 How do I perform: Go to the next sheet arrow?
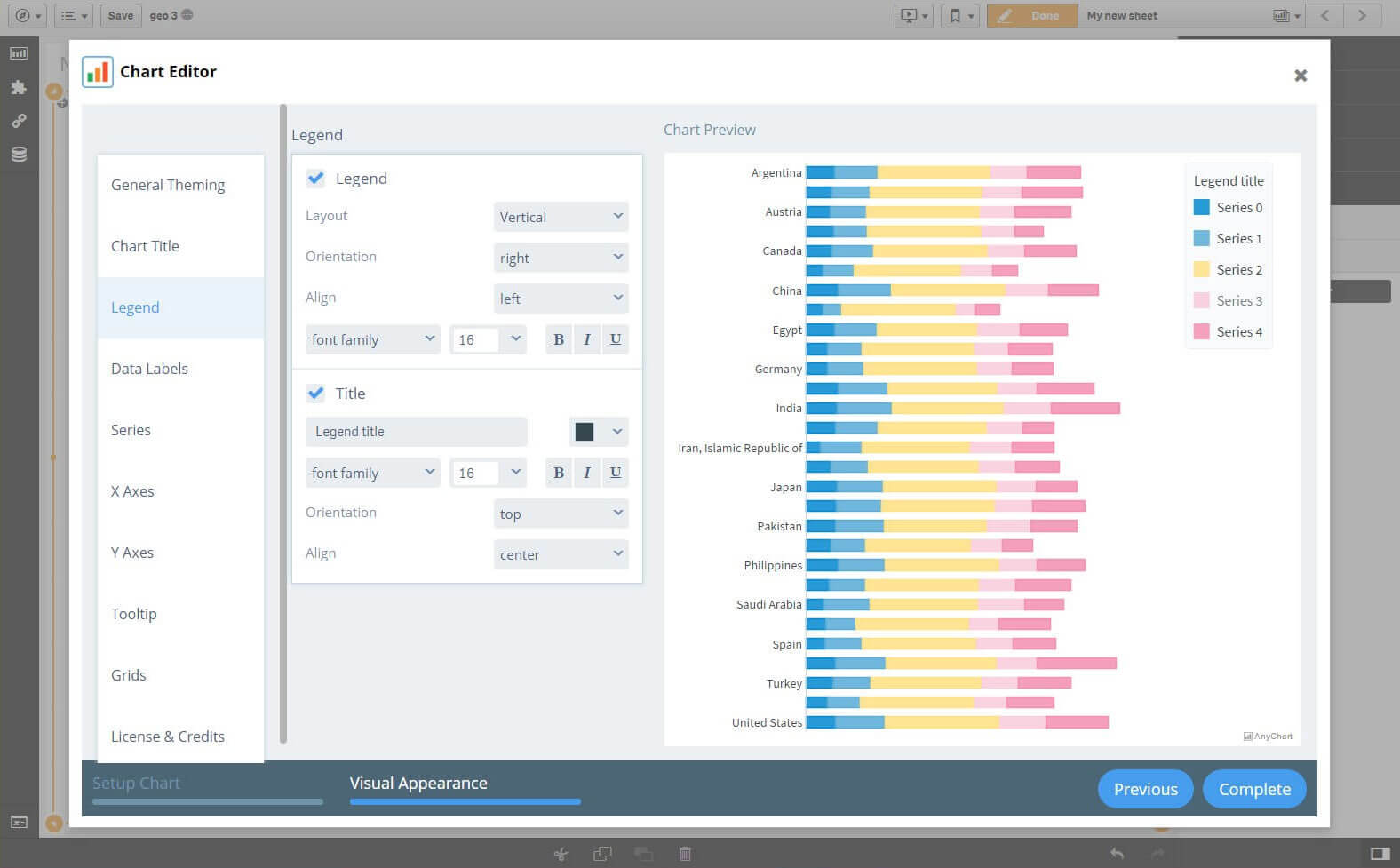pyautogui.click(x=1362, y=15)
